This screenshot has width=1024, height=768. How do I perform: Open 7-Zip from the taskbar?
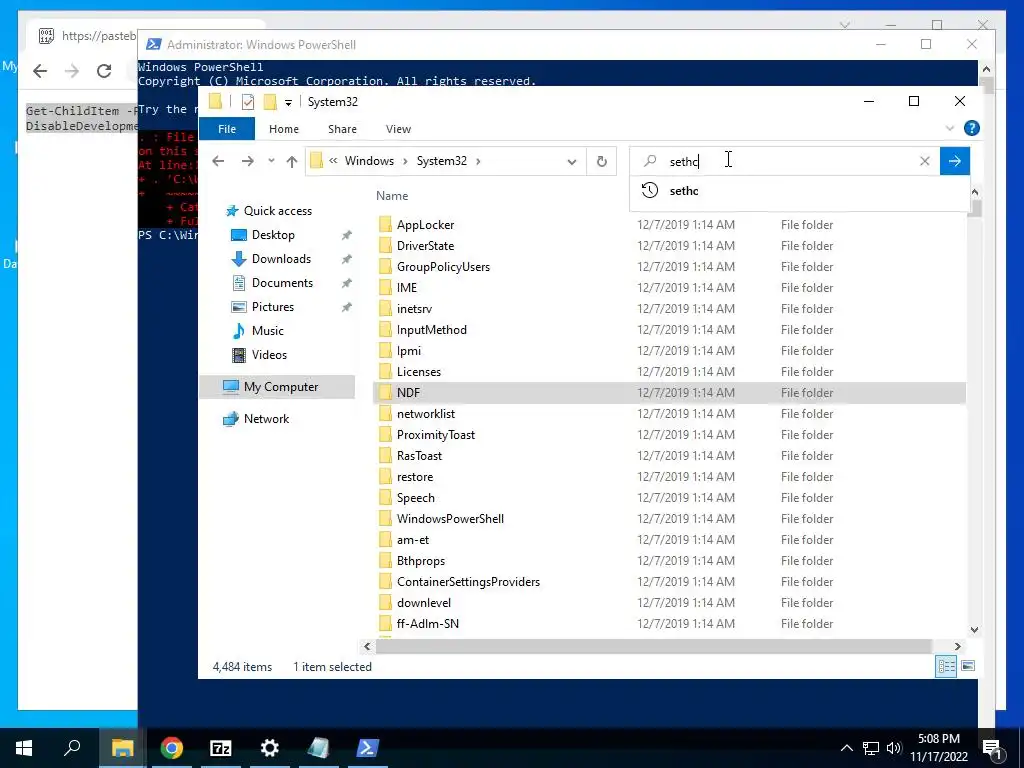click(x=221, y=748)
